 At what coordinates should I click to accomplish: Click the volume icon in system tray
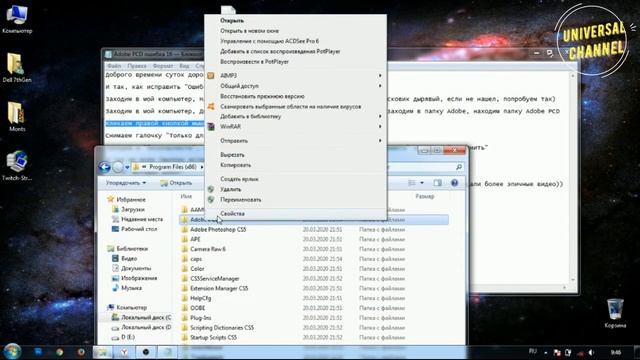[x=591, y=352]
